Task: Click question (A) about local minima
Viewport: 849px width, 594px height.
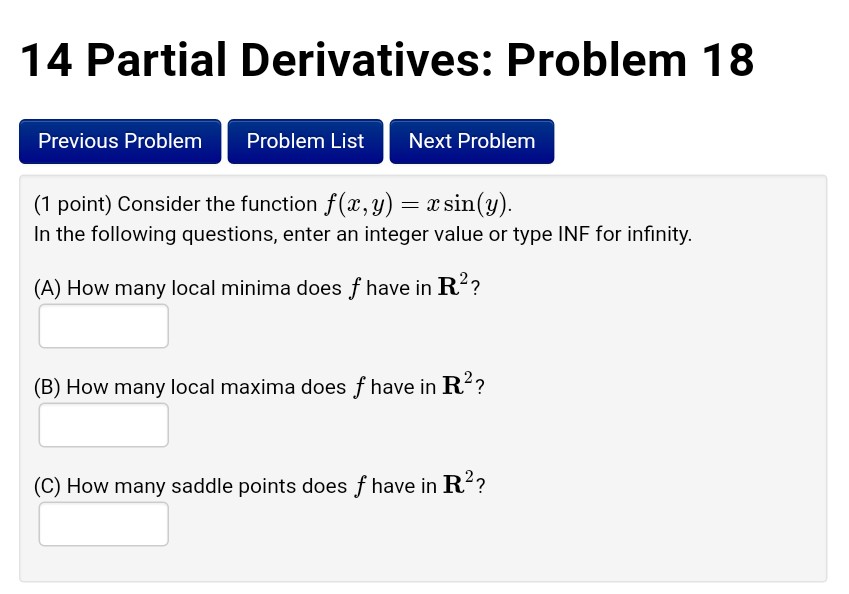Action: tap(255, 287)
